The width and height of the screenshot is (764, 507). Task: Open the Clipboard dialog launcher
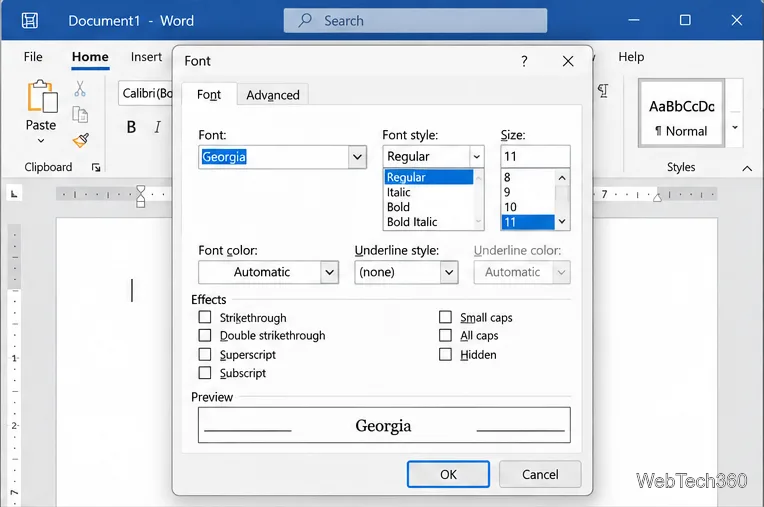tap(96, 168)
